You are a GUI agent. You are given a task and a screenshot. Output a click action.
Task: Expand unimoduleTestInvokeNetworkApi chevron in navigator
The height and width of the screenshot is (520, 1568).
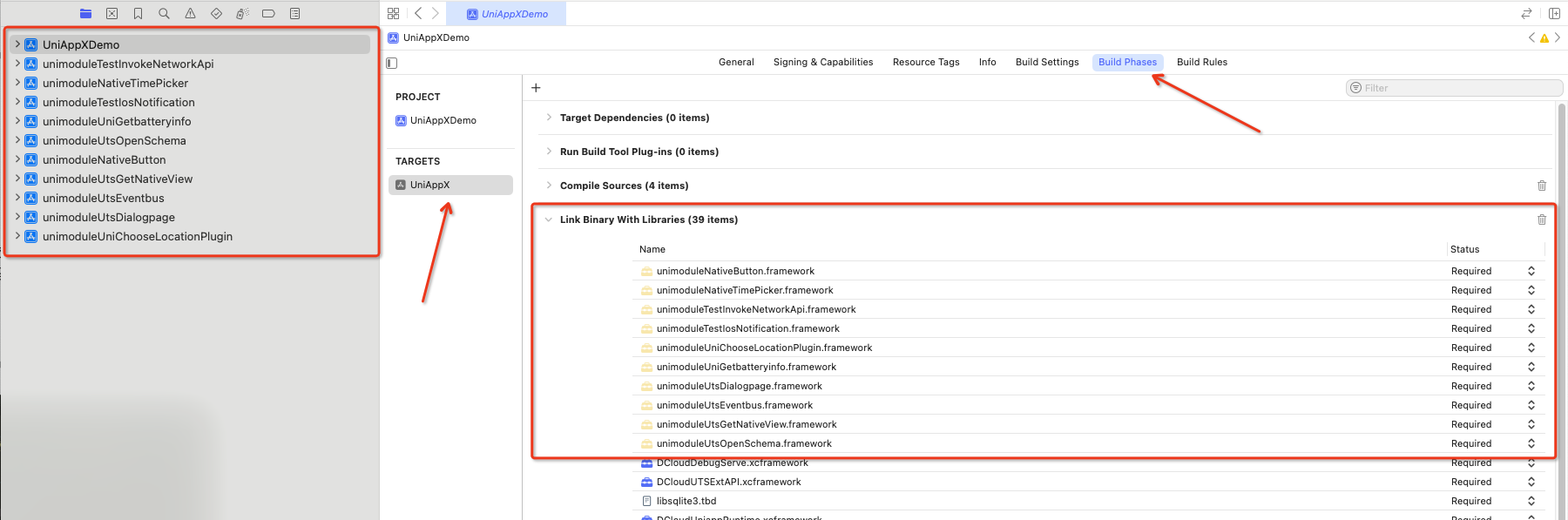(17, 64)
